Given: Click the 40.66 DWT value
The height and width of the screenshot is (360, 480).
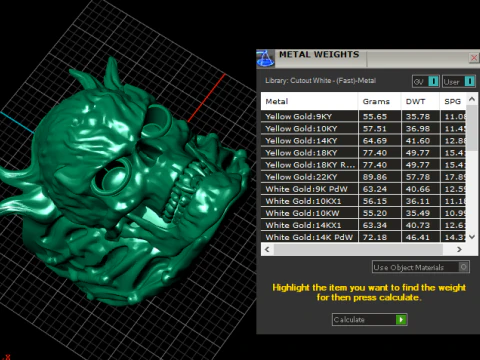Looking at the screenshot, I should (418, 189).
